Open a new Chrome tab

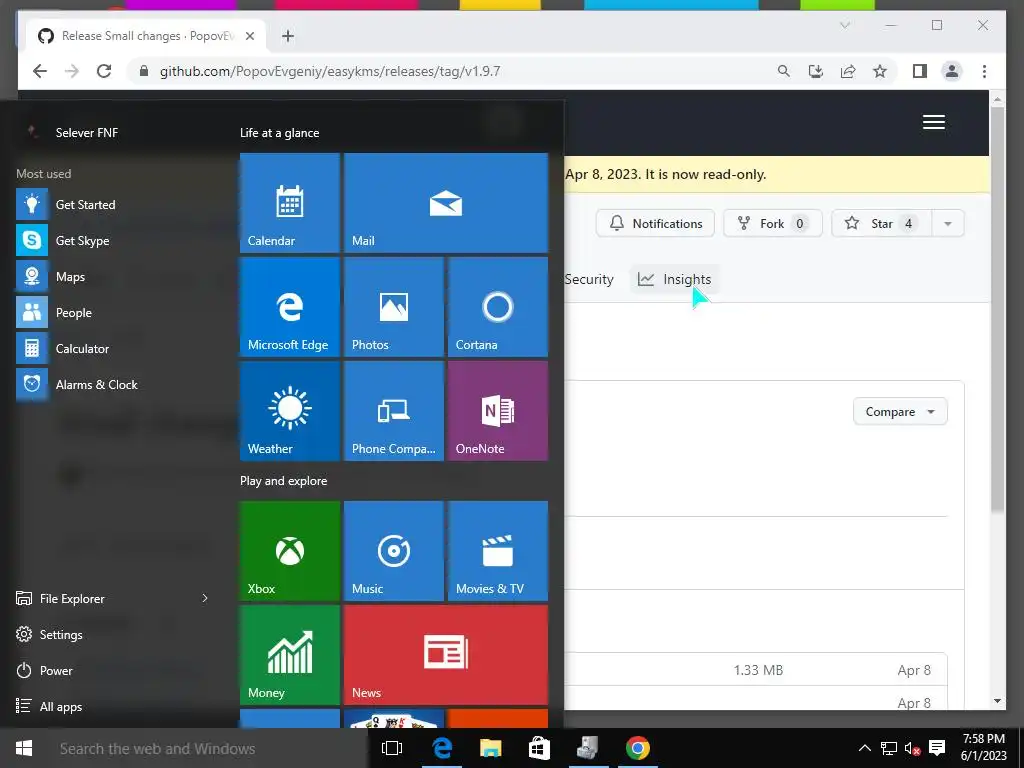288,36
